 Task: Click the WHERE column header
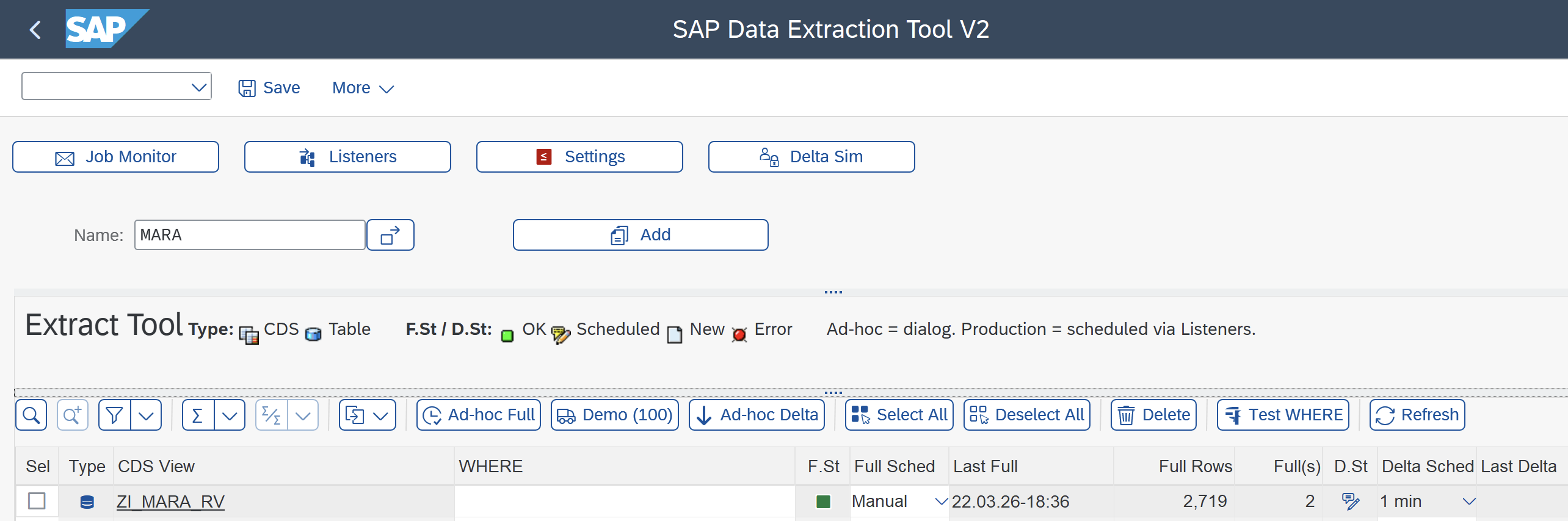pos(625,466)
